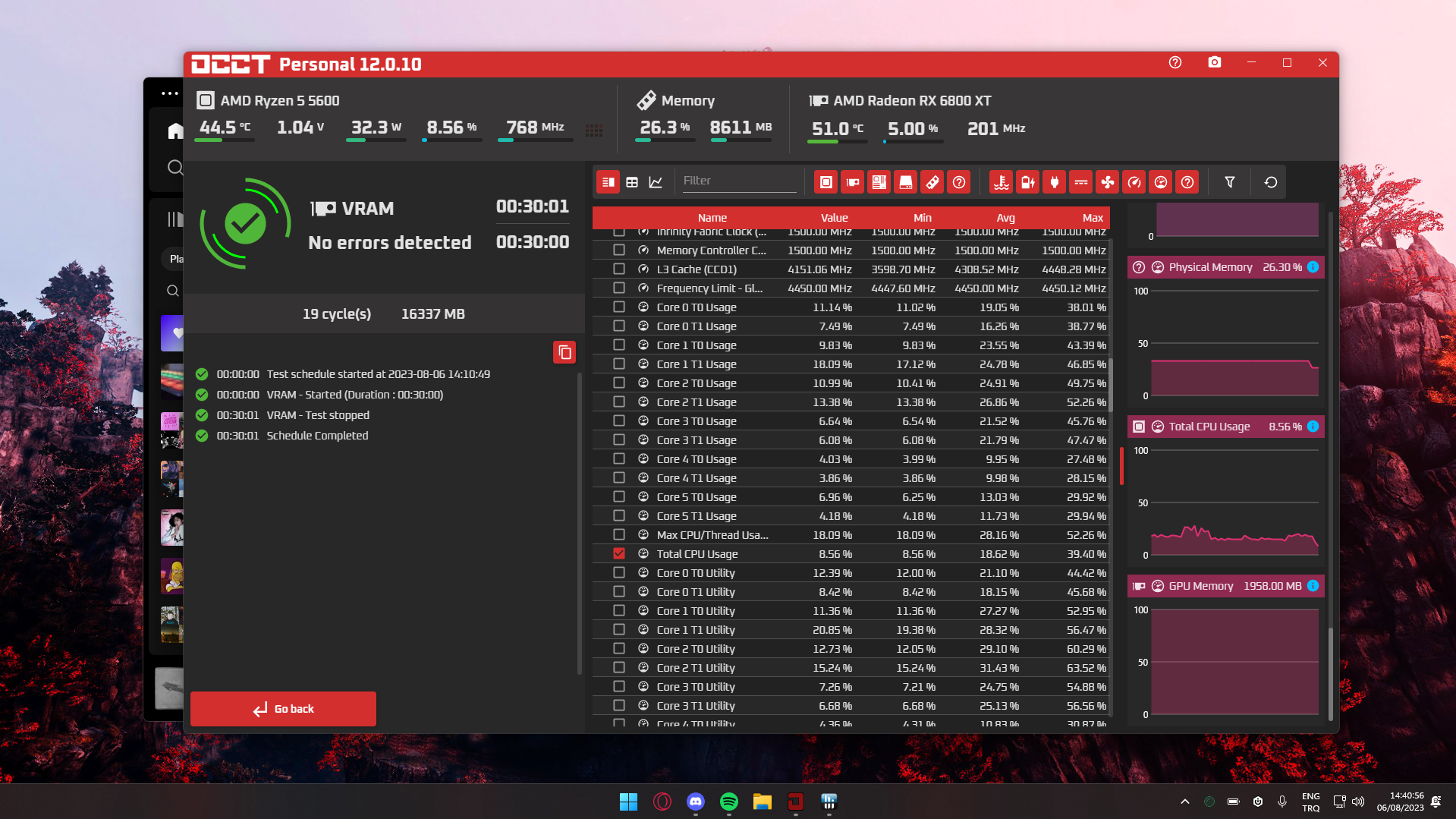Open the Windows Start menu

pos(628,802)
